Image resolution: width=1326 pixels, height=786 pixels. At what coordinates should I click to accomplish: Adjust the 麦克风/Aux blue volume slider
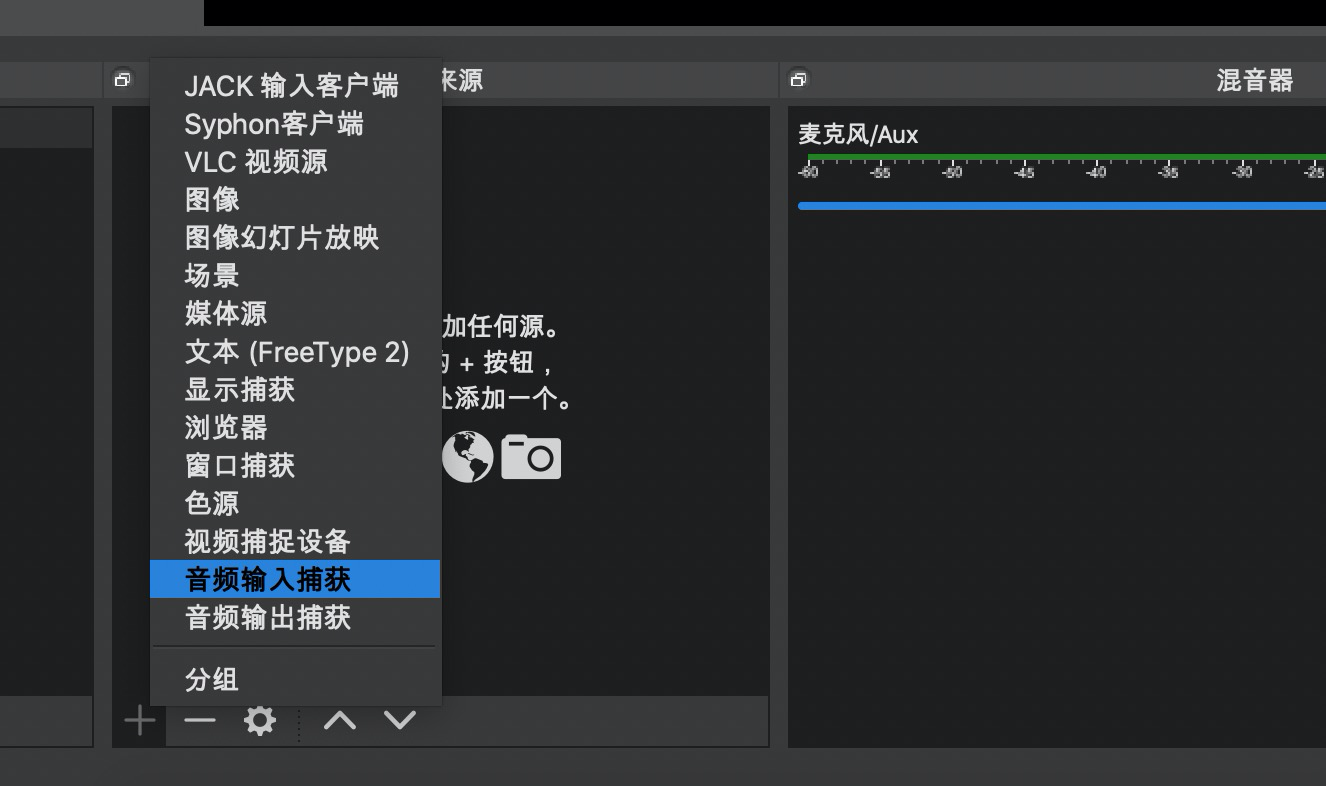(1060, 206)
